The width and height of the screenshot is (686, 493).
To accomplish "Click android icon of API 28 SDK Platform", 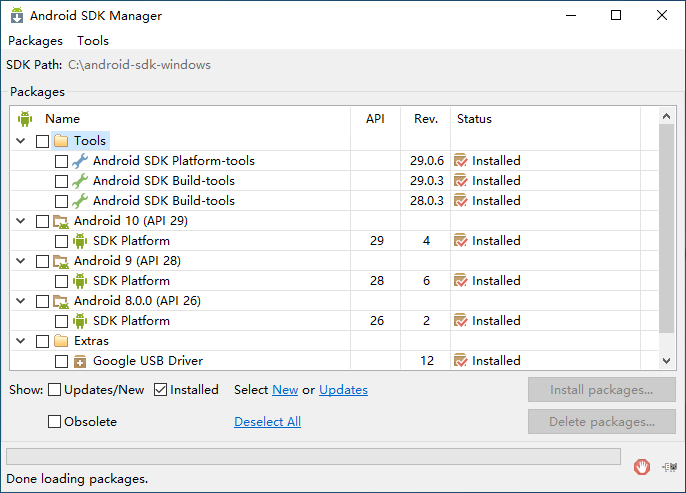I will click(x=80, y=281).
